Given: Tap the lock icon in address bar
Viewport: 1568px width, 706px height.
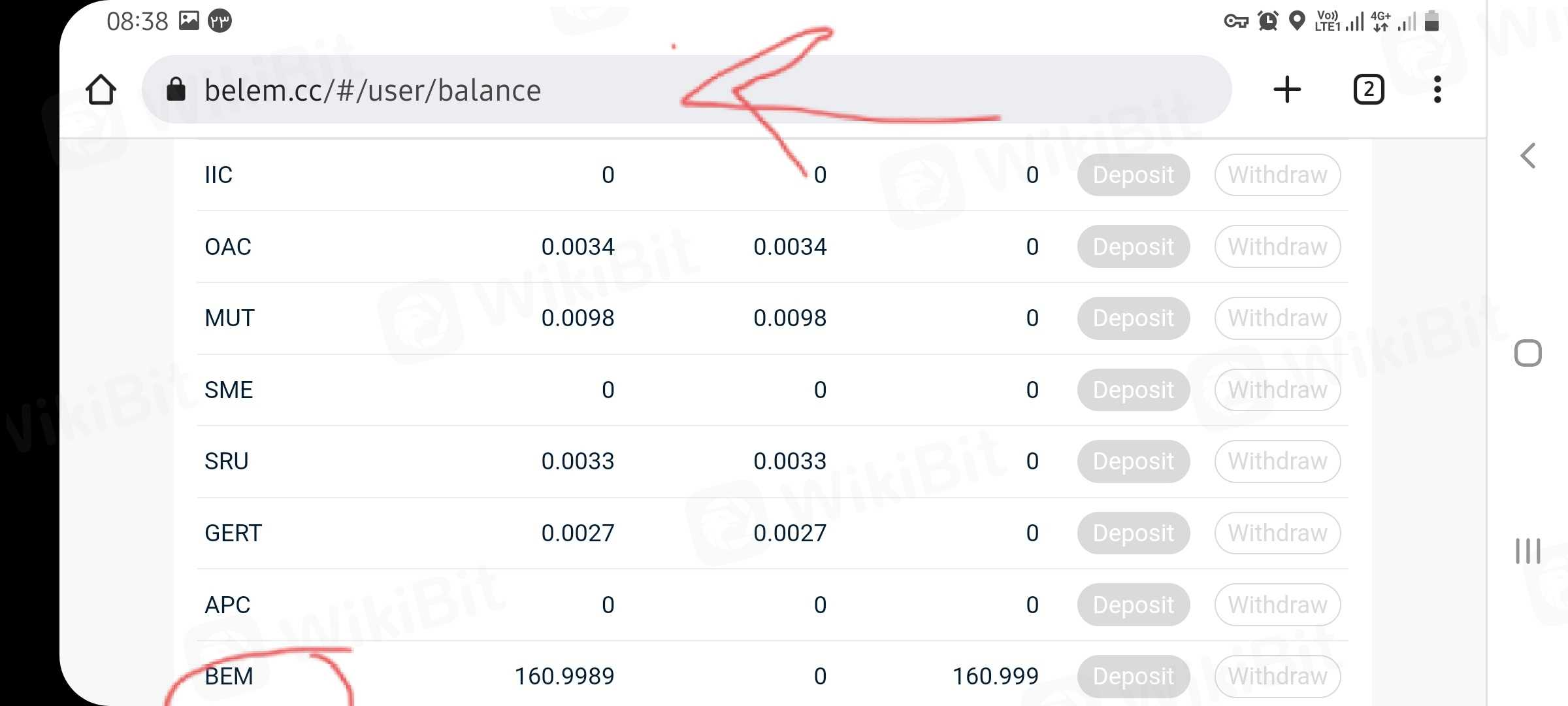Looking at the screenshot, I should pyautogui.click(x=176, y=90).
